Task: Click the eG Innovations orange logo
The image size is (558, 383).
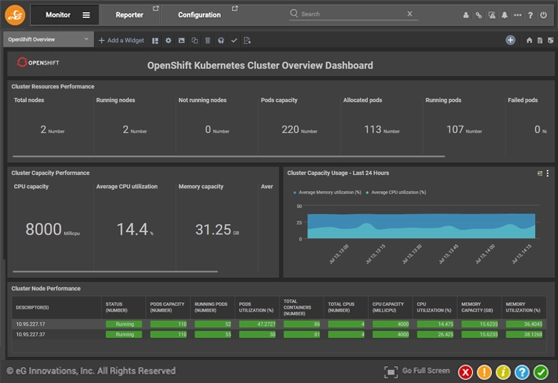Action: [15, 15]
